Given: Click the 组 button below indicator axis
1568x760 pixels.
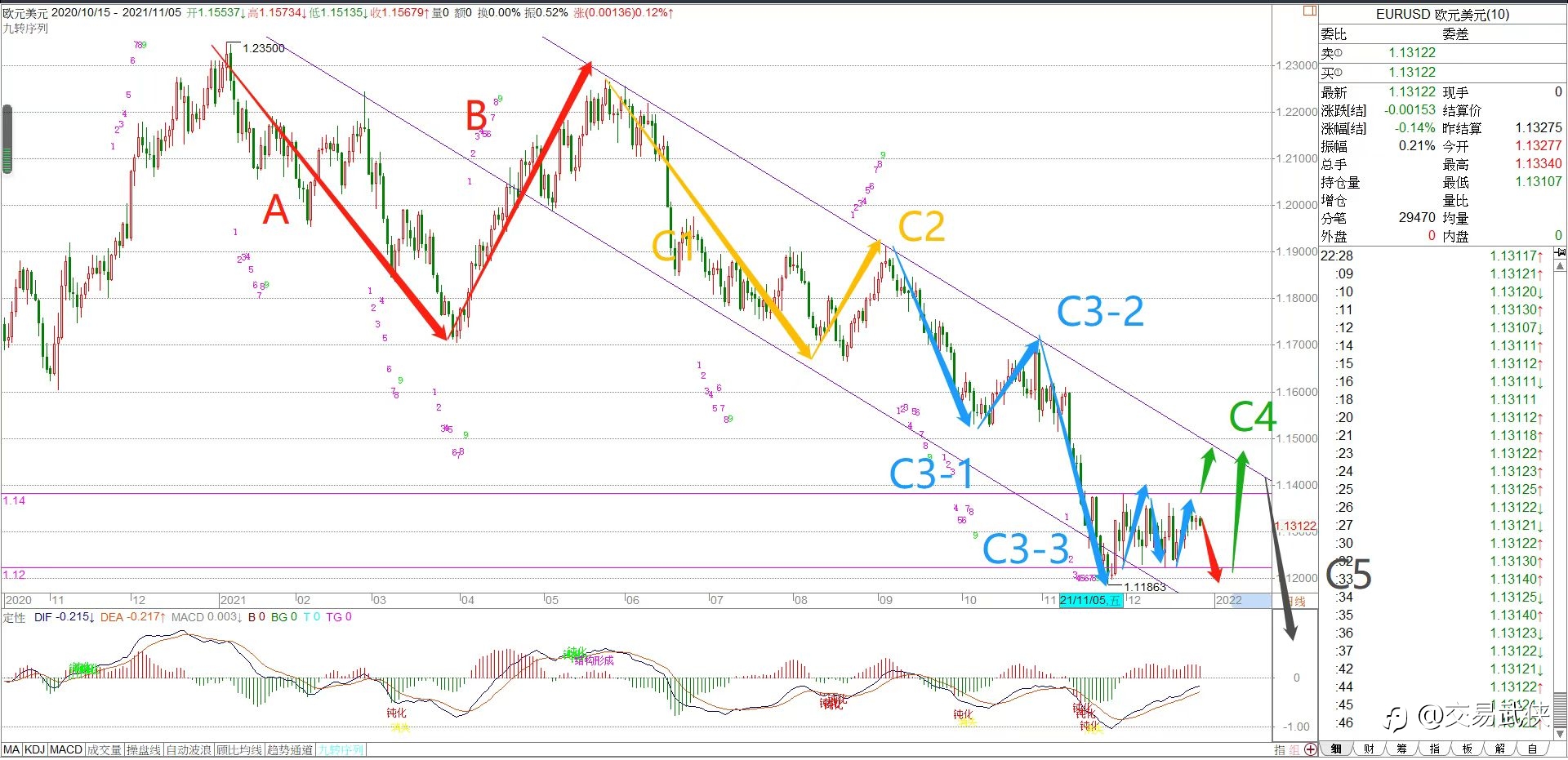Looking at the screenshot, I should point(1294,749).
